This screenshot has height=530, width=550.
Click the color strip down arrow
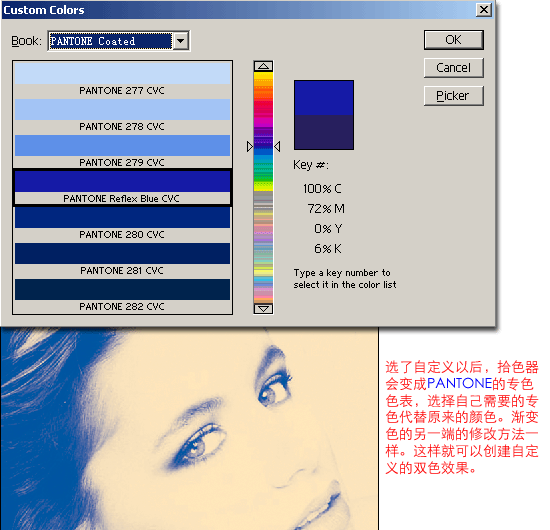tap(263, 309)
